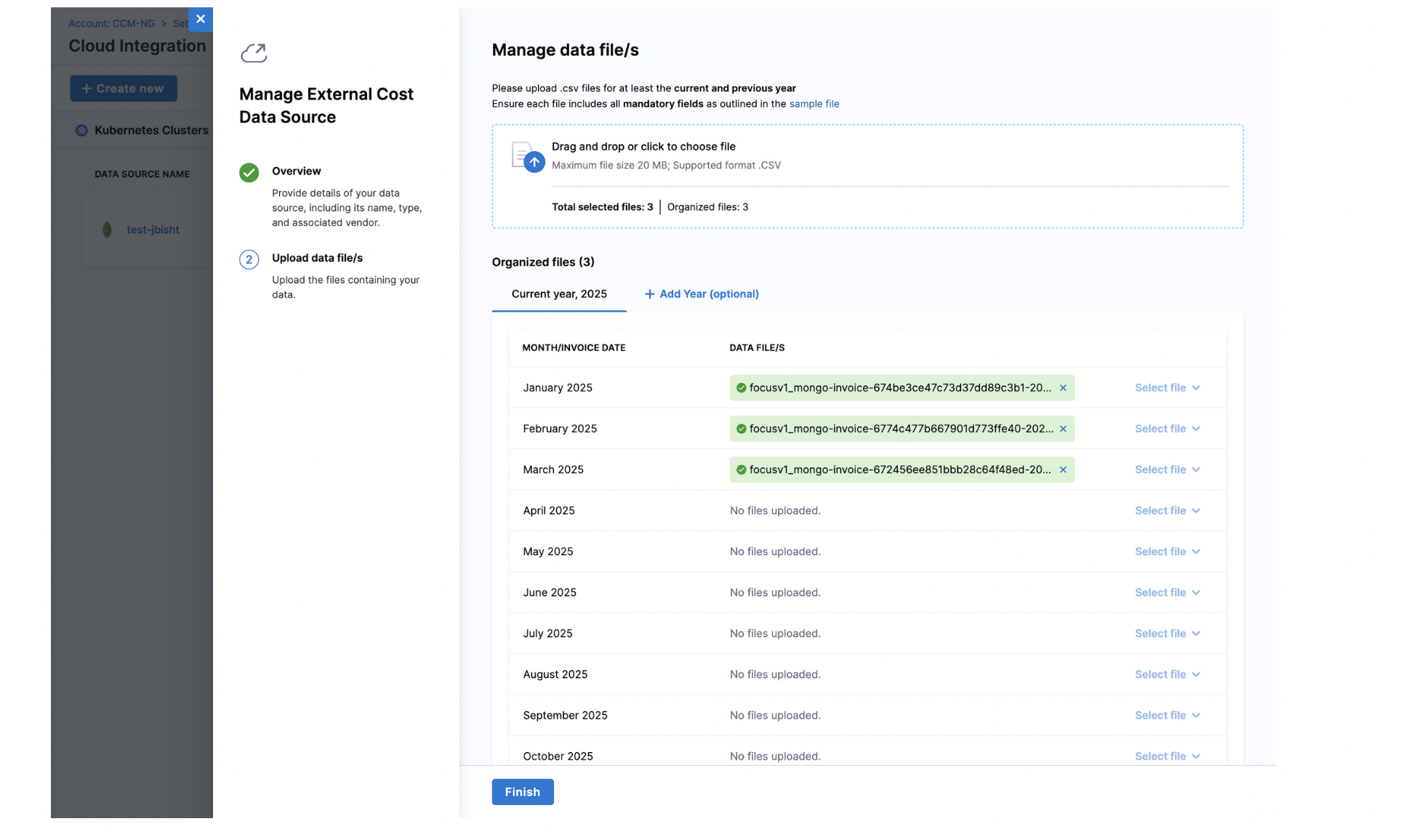Click the green Overview step checkmark

point(249,173)
